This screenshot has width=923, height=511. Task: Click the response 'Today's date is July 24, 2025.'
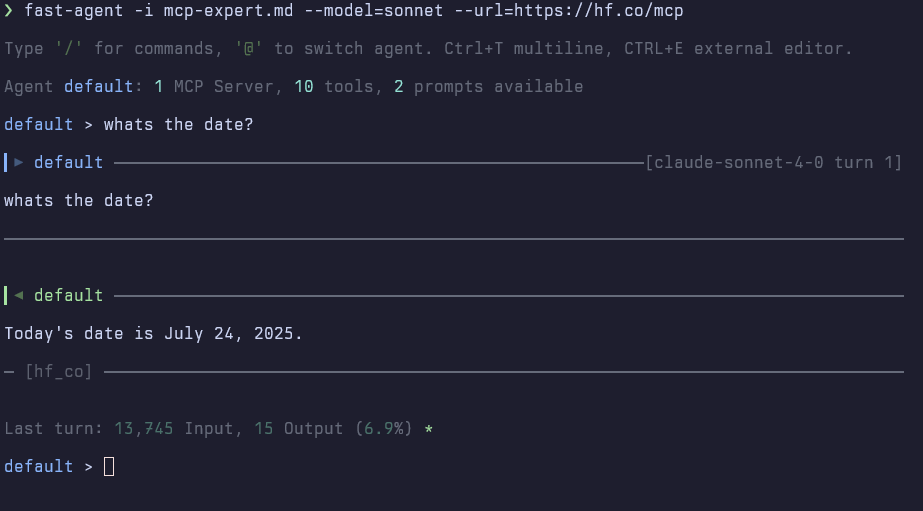click(153, 333)
